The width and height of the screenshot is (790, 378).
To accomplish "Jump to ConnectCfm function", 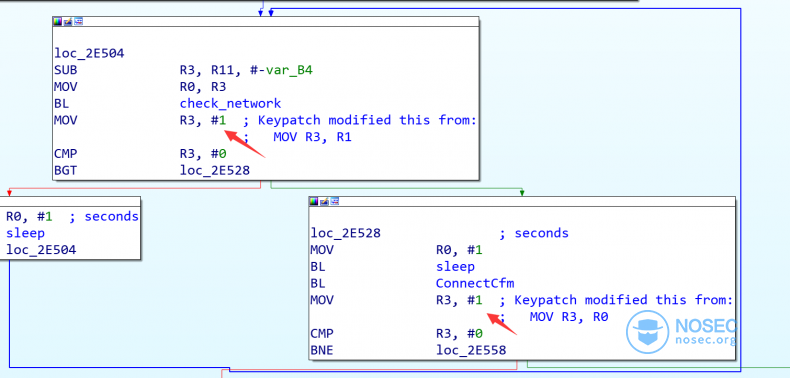I will [x=475, y=283].
